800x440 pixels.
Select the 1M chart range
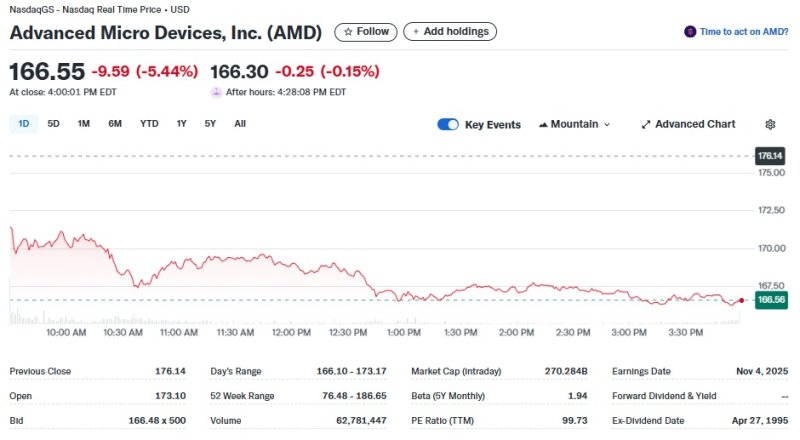pyautogui.click(x=84, y=124)
